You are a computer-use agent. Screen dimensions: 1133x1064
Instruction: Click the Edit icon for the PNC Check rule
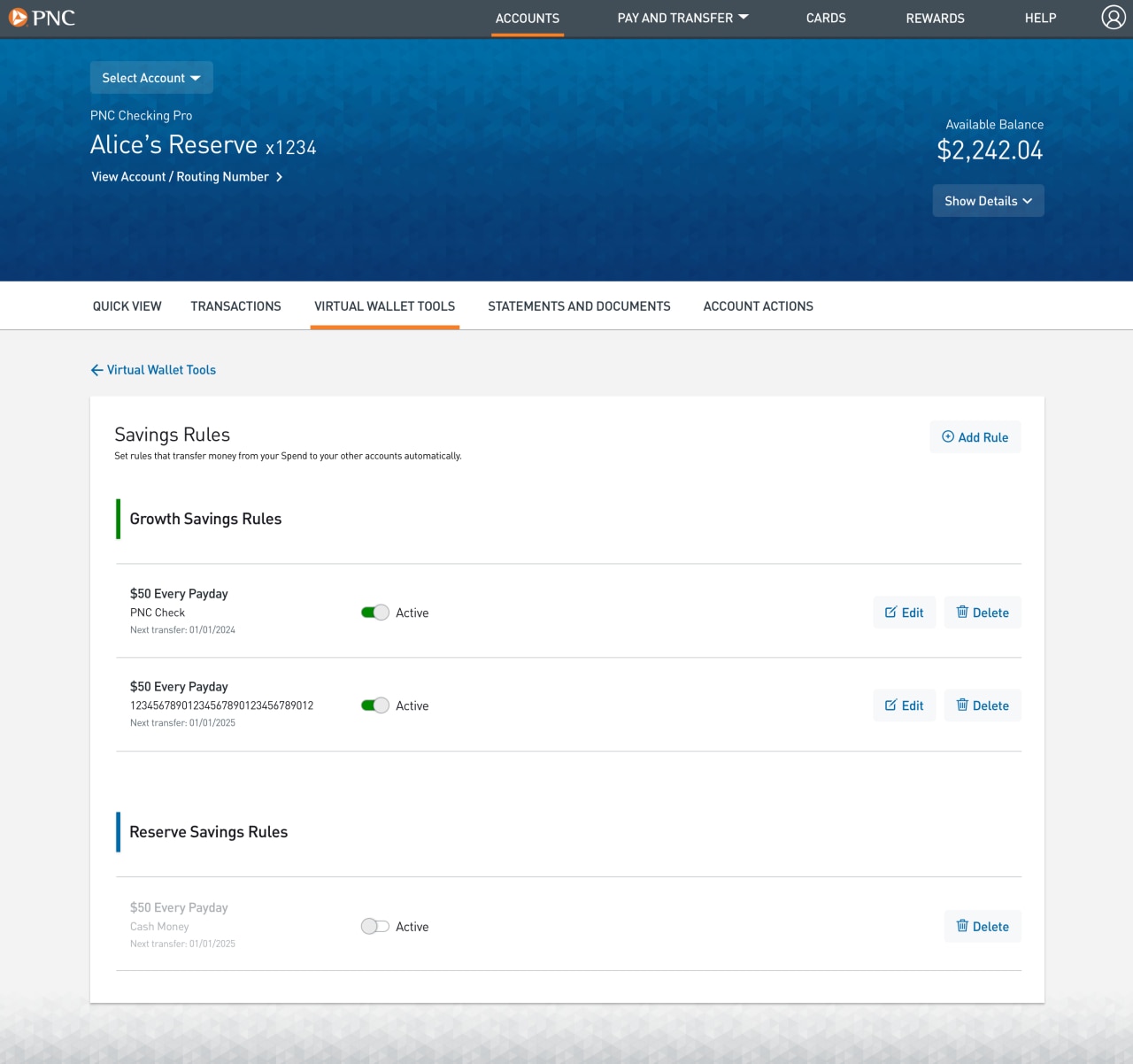point(890,612)
